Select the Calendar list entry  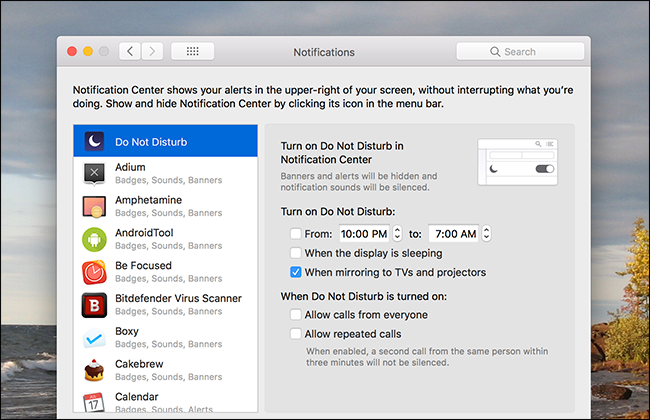165,400
